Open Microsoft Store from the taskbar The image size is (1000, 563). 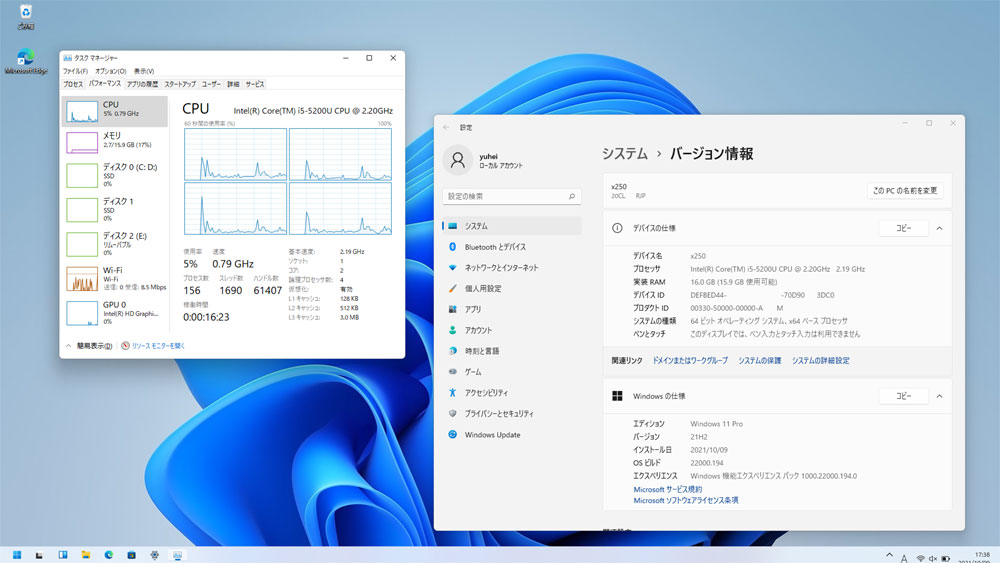click(x=131, y=555)
